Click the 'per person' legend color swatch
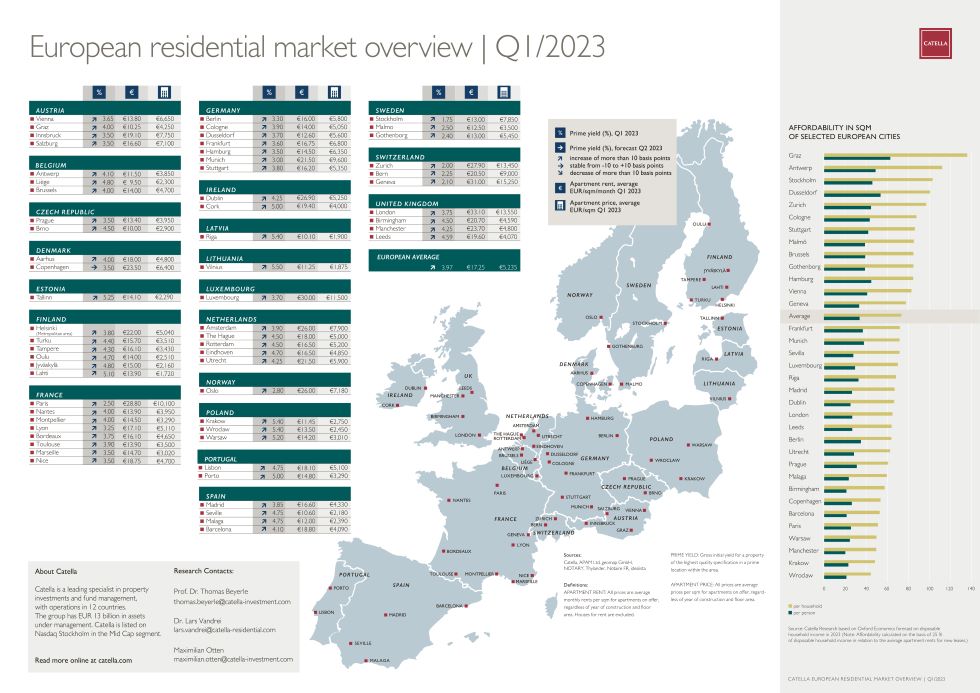Screen dimensions: 980x693 792,612
